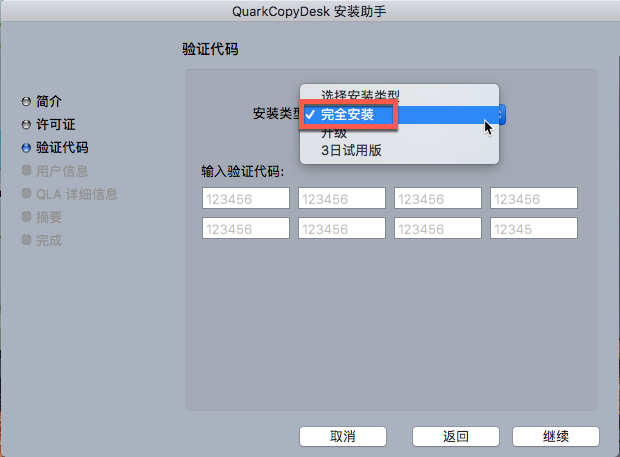620x457 pixels.
Task: Click second code field in top row
Action: coord(342,198)
